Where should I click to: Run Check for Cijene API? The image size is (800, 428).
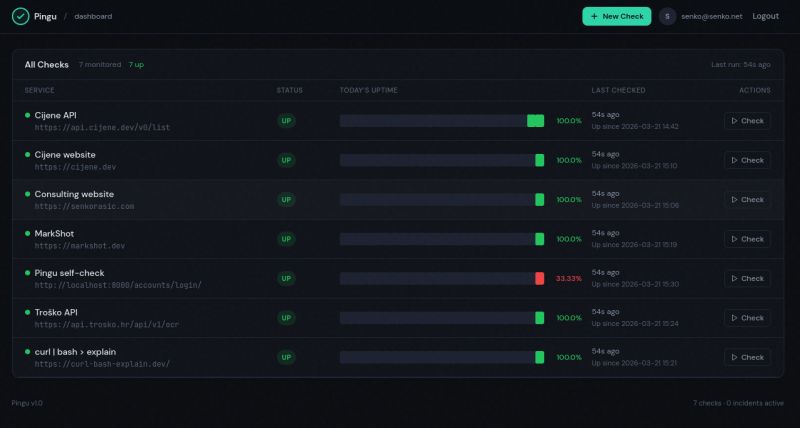click(747, 121)
